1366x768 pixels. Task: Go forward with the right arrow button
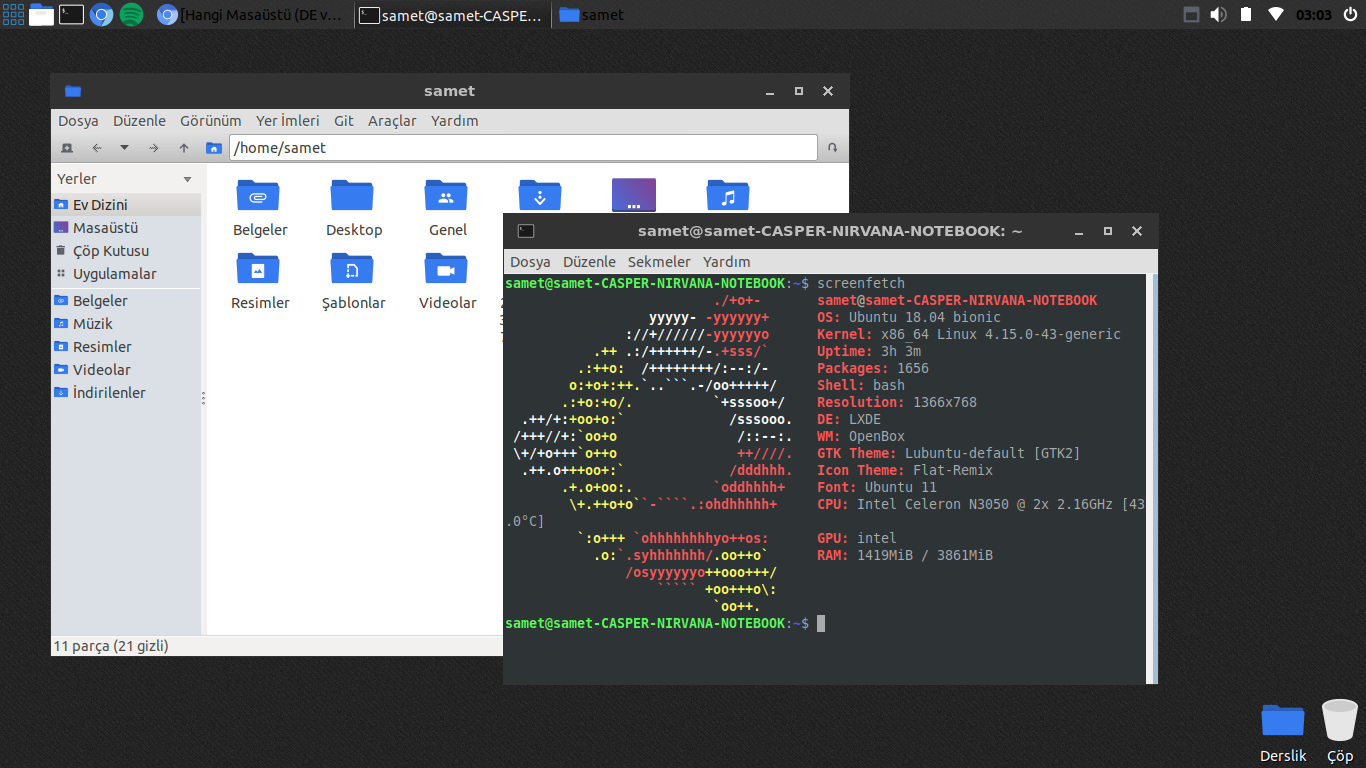(x=153, y=148)
